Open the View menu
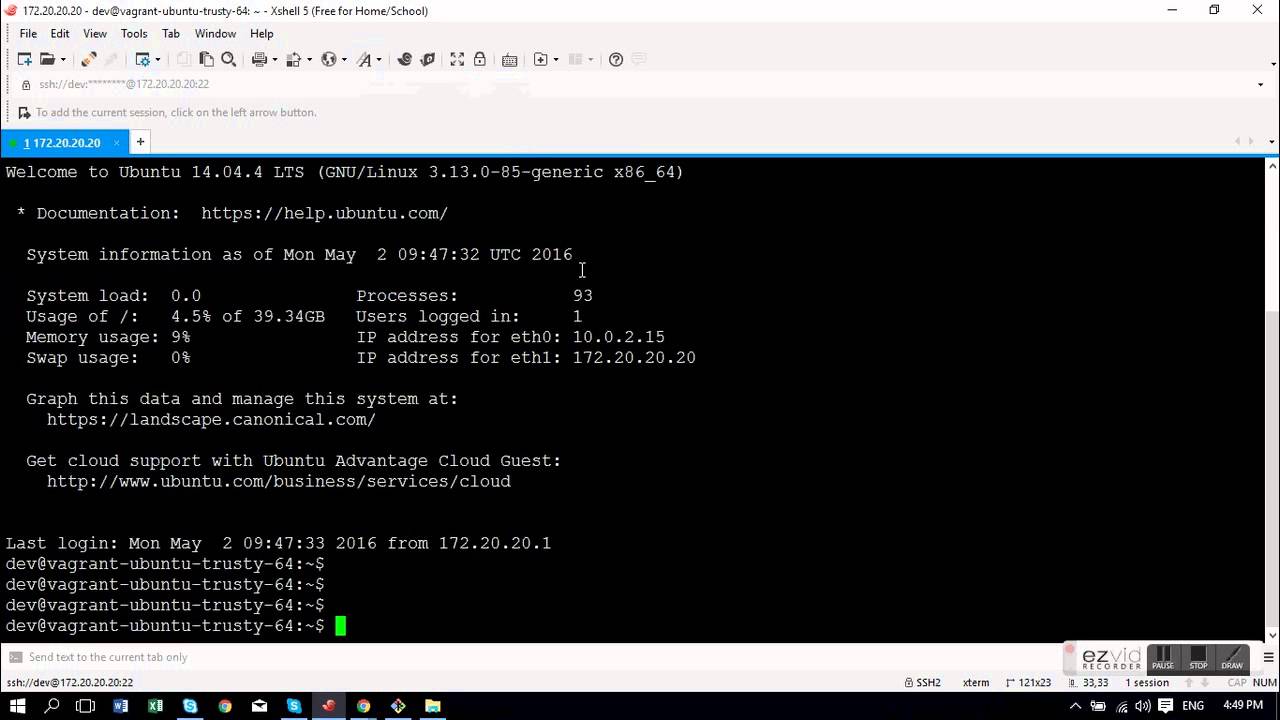 pyautogui.click(x=95, y=33)
